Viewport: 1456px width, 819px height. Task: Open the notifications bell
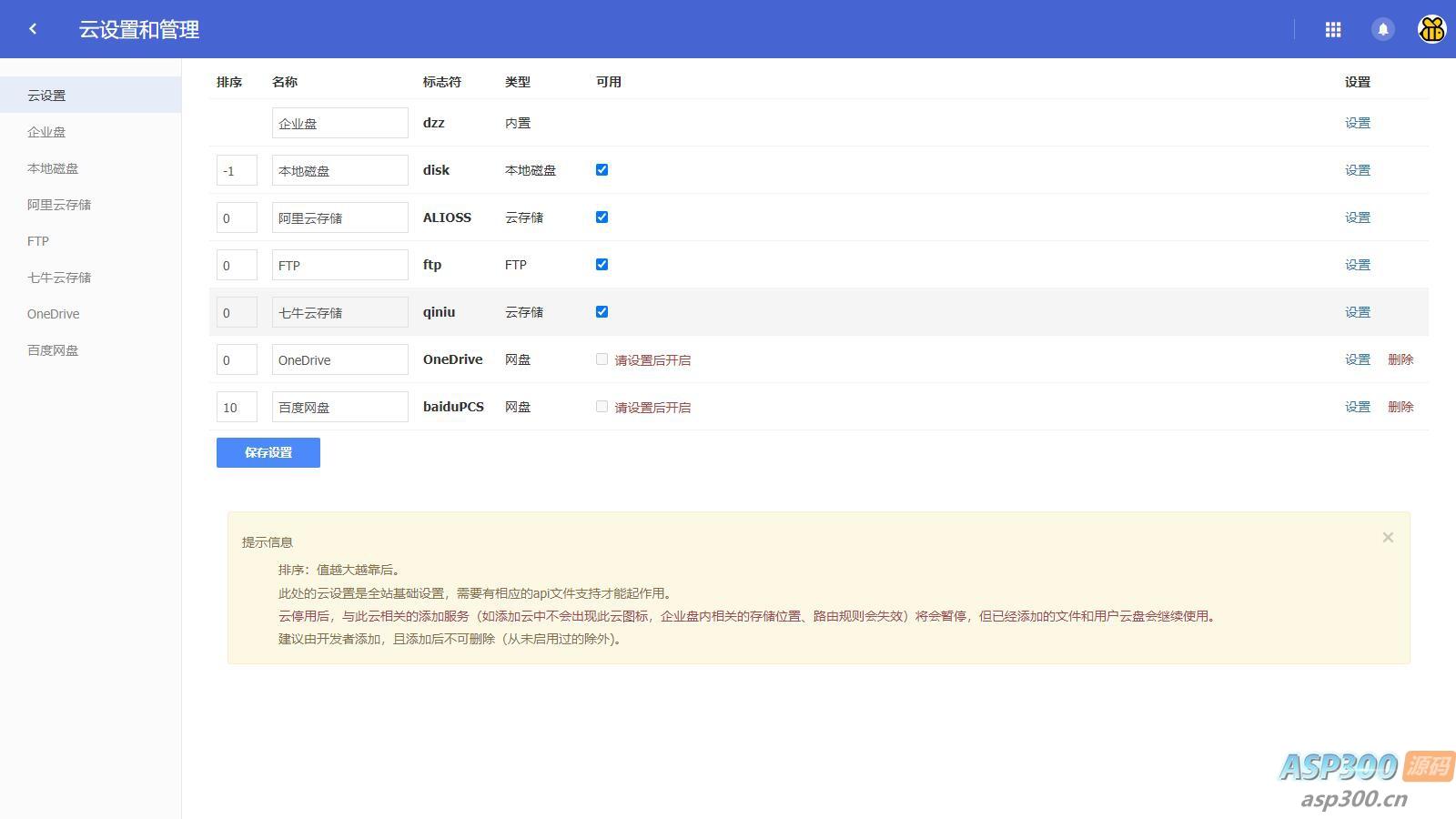tap(1382, 30)
